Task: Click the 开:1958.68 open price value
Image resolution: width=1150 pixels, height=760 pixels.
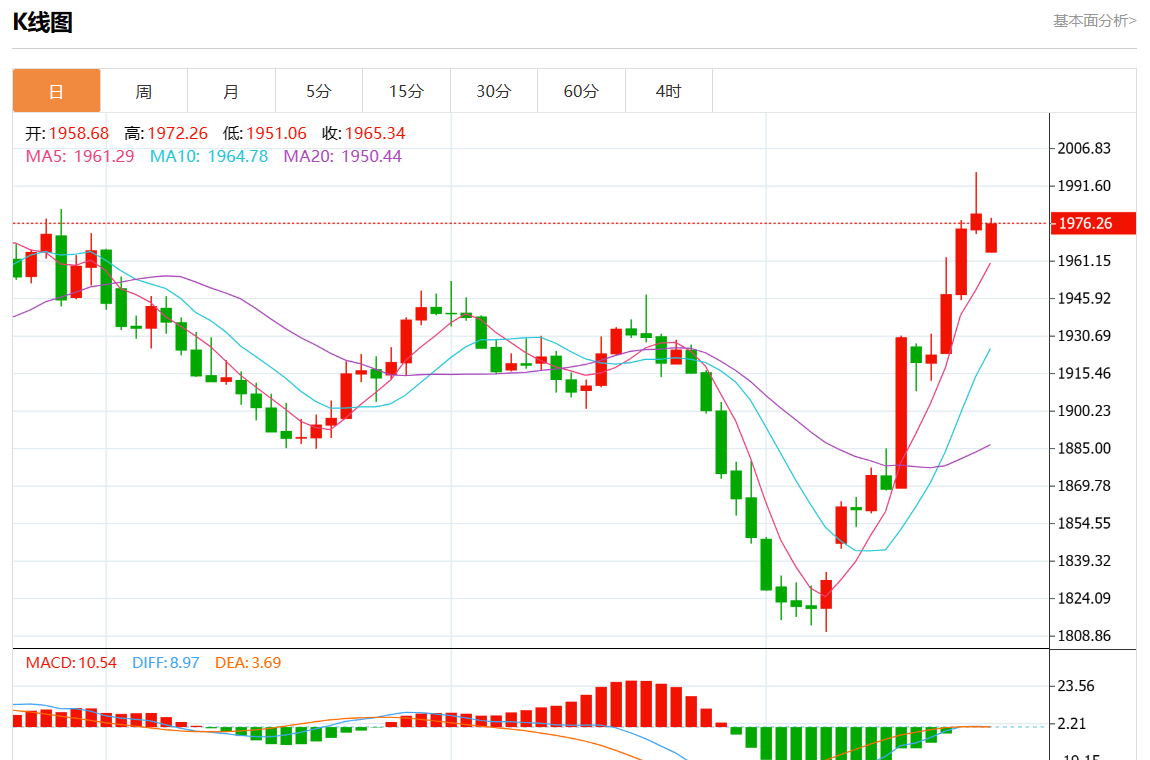Action: click(67, 134)
